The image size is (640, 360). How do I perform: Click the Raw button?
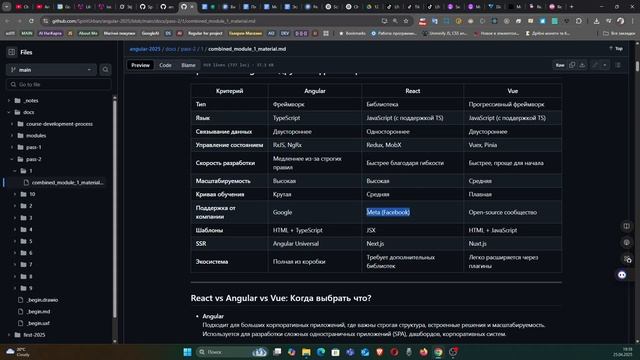click(560, 65)
